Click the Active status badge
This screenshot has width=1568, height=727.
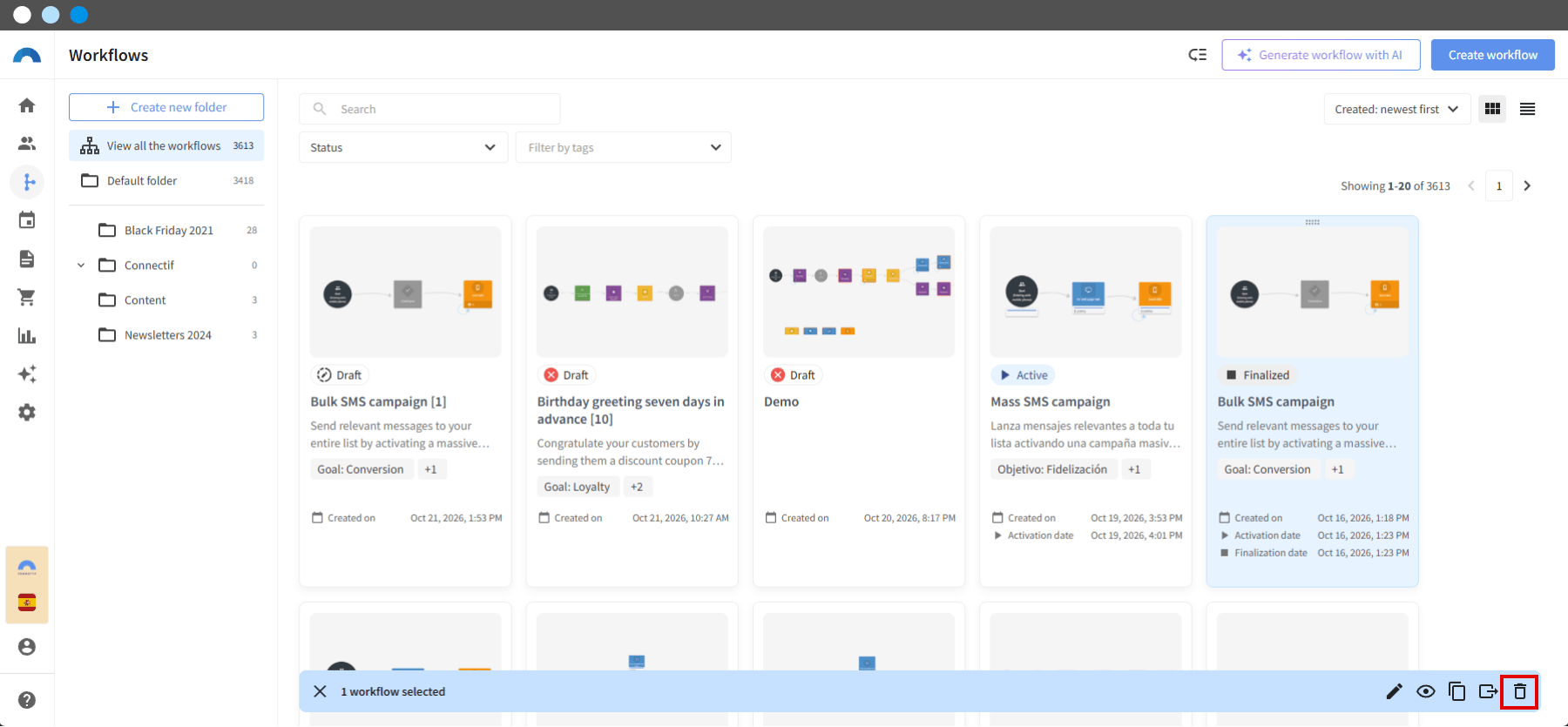[x=1023, y=375]
